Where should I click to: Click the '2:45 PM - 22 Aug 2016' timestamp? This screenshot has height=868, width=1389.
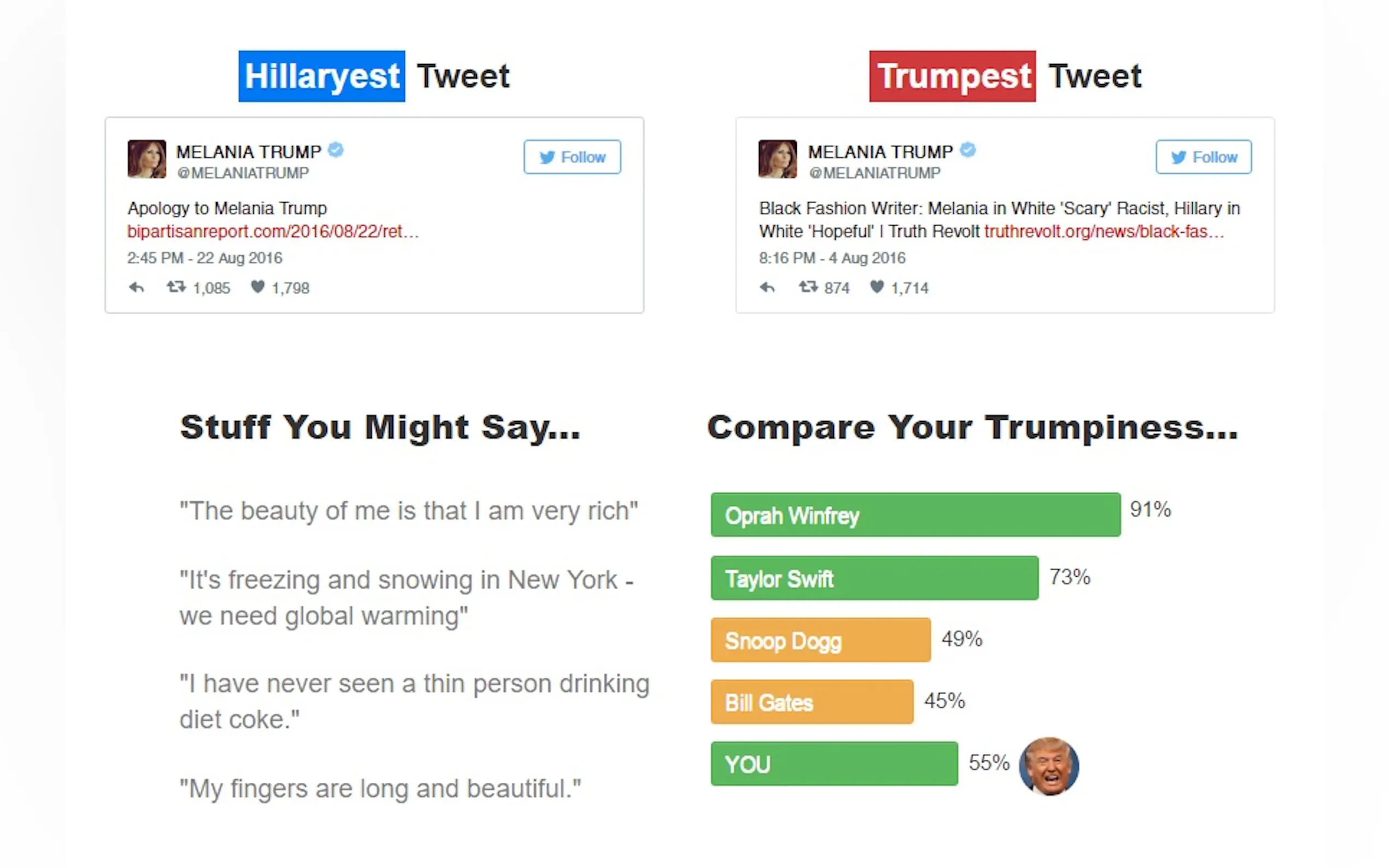[x=205, y=259]
